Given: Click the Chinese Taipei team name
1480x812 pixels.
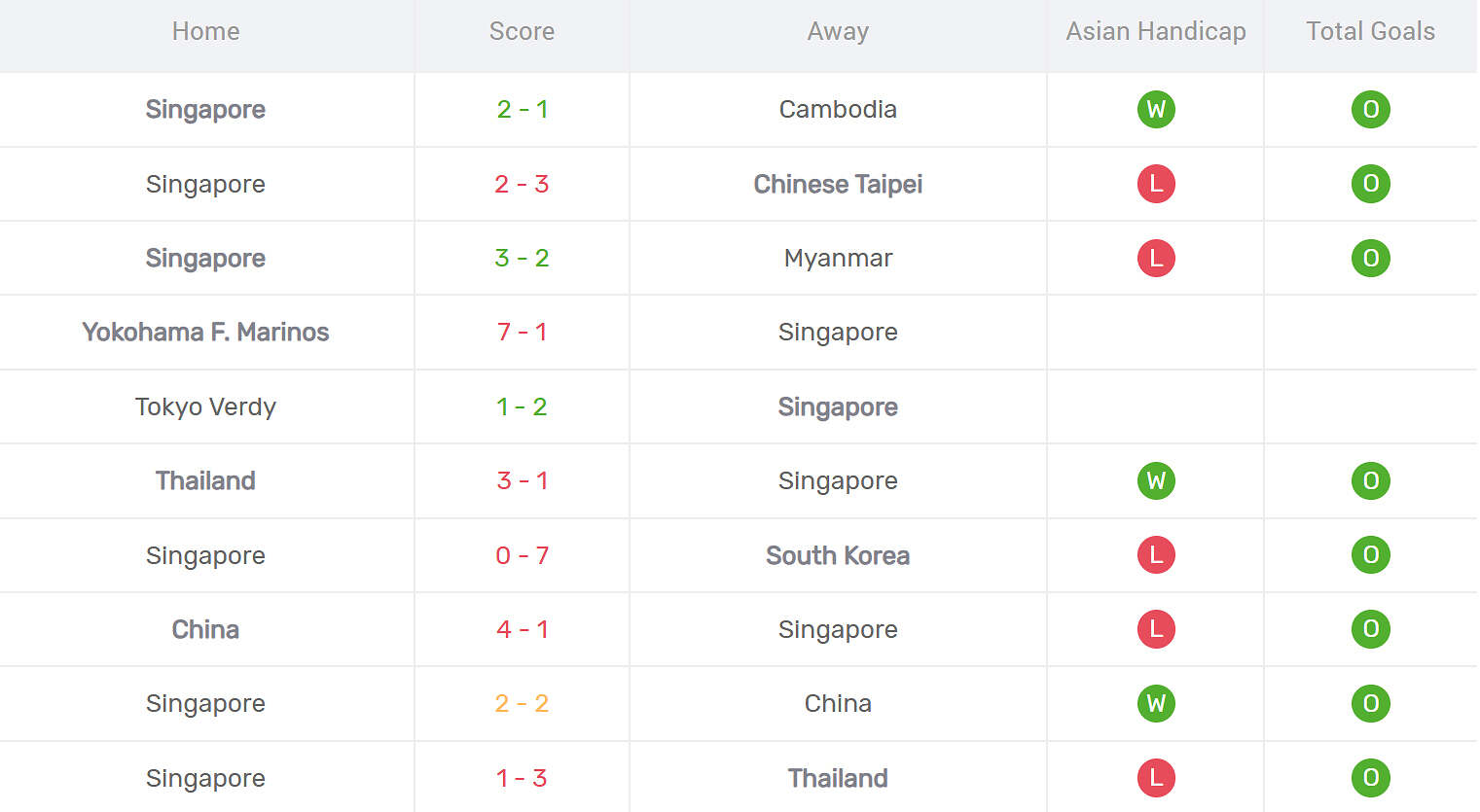Looking at the screenshot, I should point(838,184).
